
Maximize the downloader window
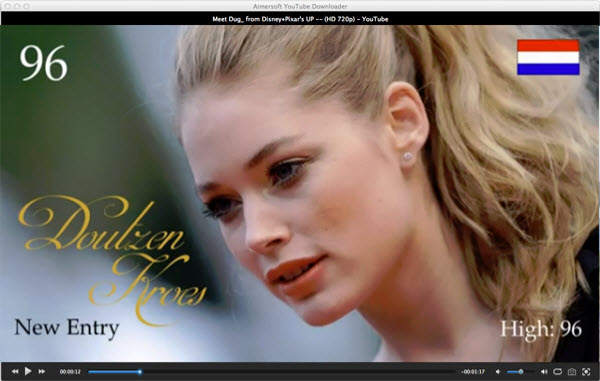(x=26, y=6)
